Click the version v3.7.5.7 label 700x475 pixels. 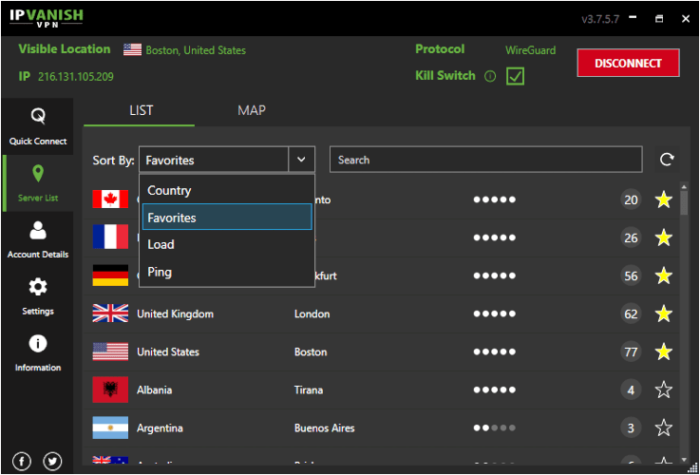click(x=600, y=19)
